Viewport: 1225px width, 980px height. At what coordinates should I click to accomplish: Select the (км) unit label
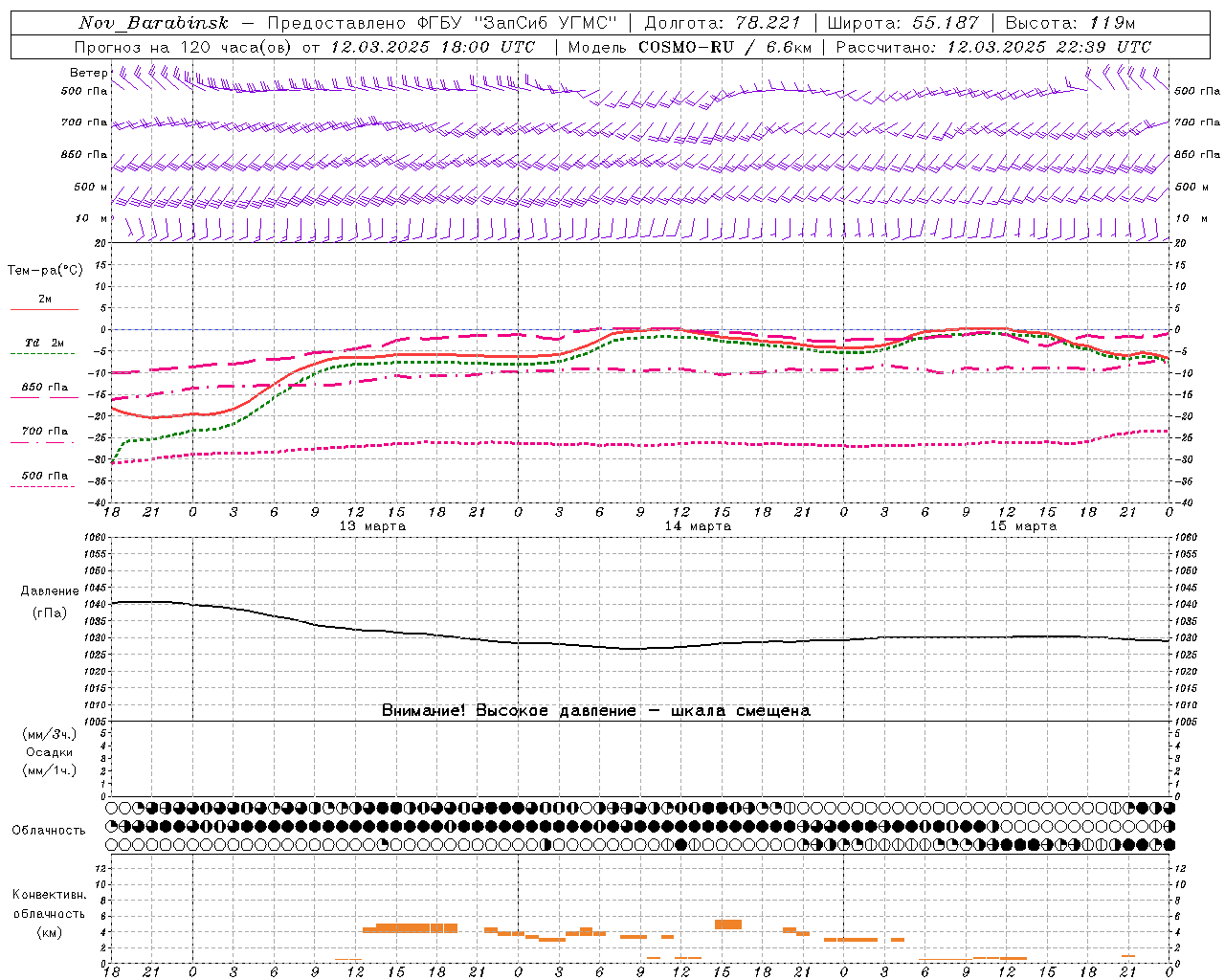[x=50, y=932]
